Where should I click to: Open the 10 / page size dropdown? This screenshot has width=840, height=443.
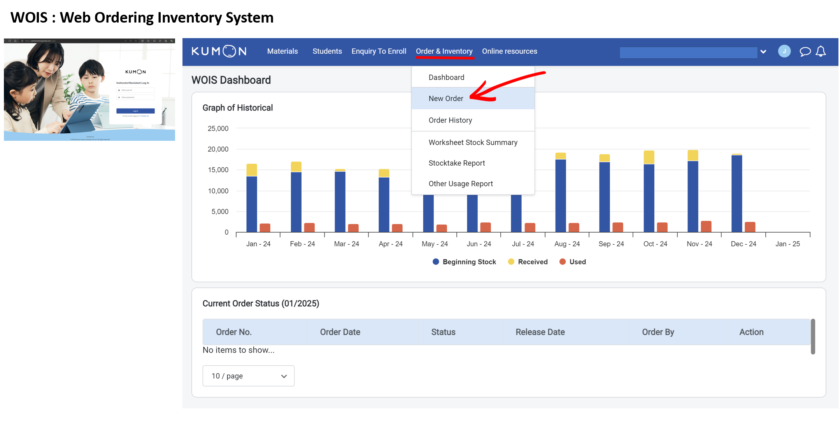pos(248,376)
